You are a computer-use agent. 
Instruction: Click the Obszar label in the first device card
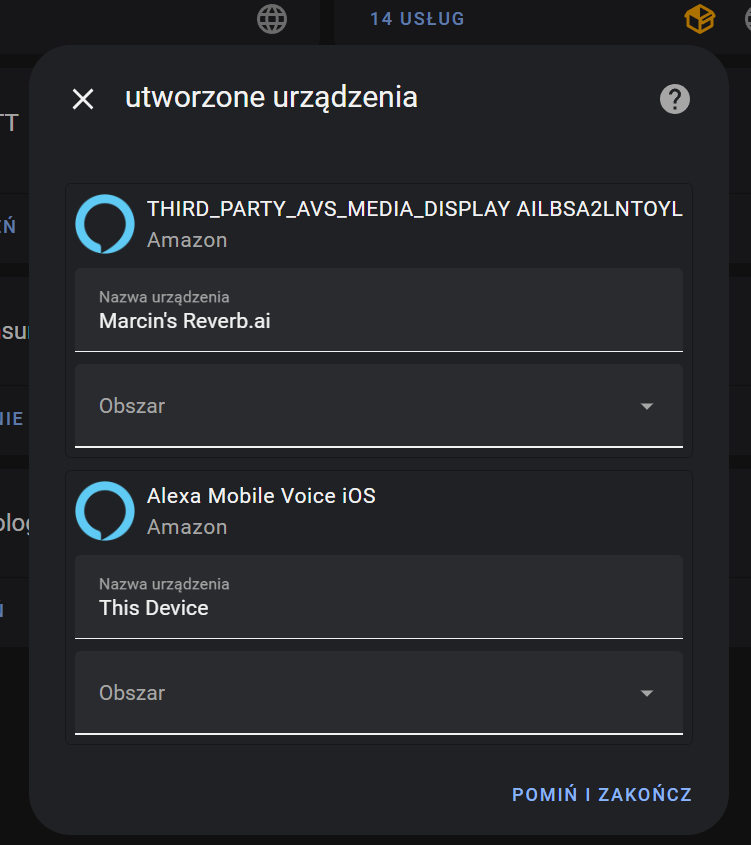(x=132, y=406)
